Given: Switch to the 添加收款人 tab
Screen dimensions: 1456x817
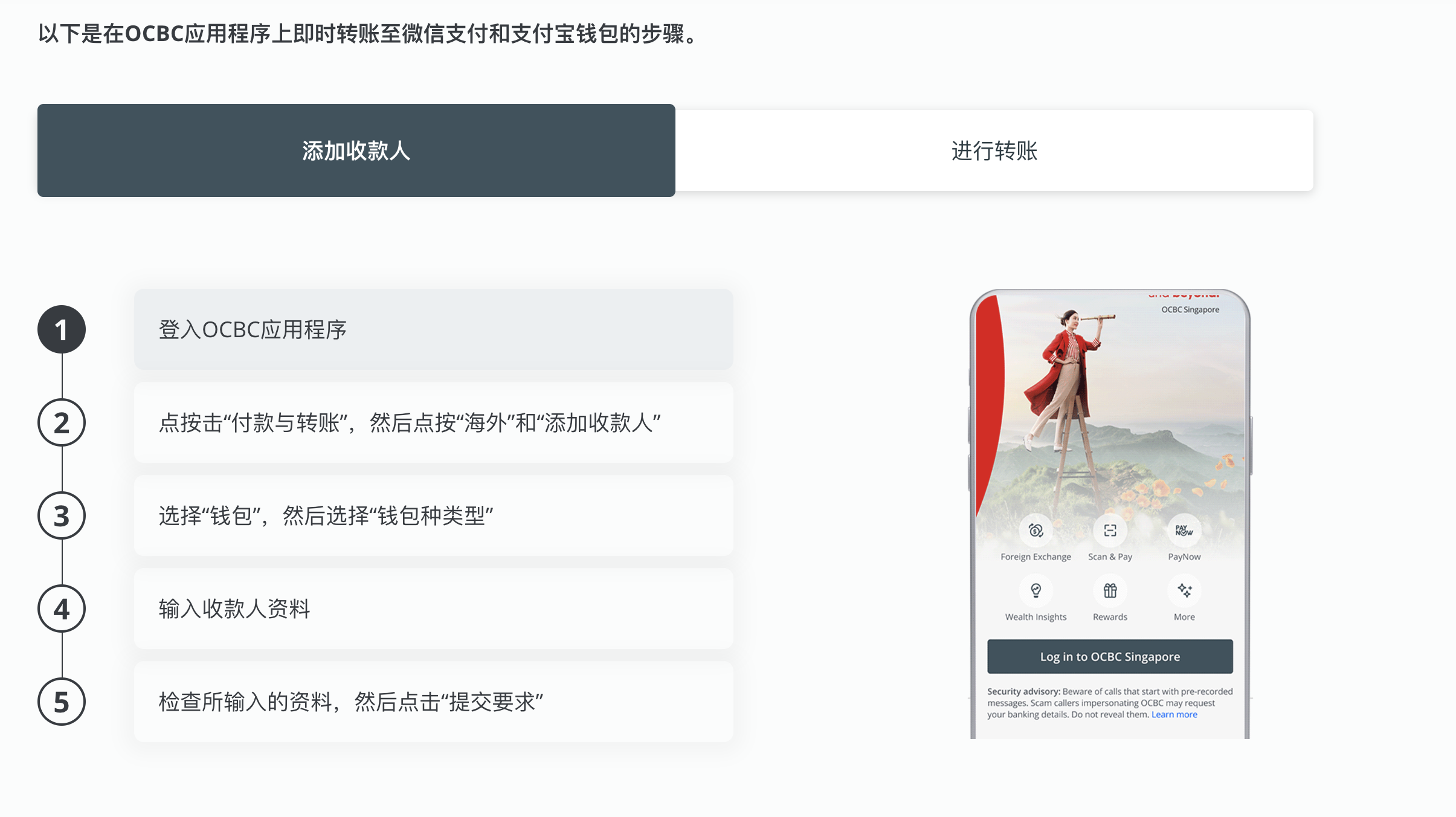Looking at the screenshot, I should tap(356, 151).
